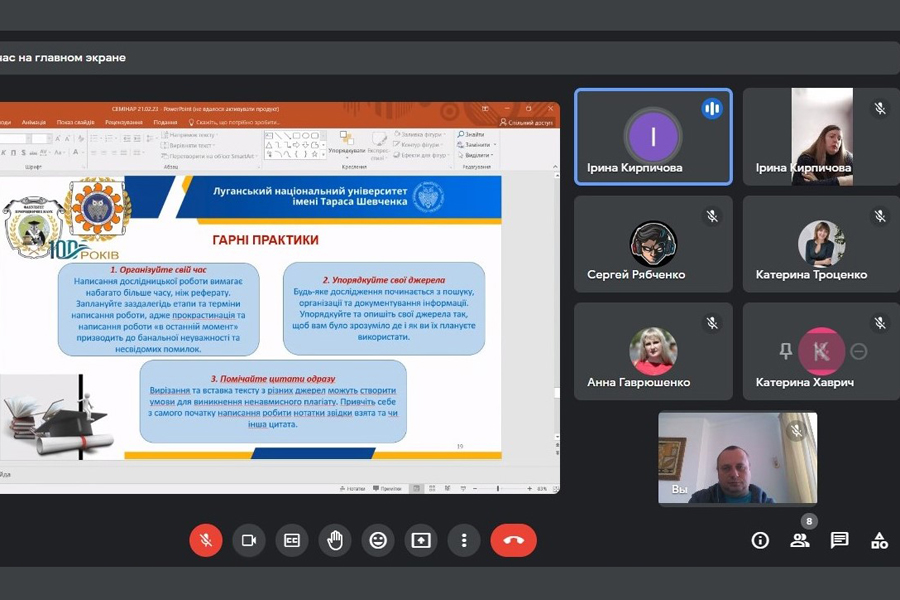Image resolution: width=900 pixels, height=600 pixels.
Task: Open the Ефекти для фігур dropdown
Action: coord(422,155)
